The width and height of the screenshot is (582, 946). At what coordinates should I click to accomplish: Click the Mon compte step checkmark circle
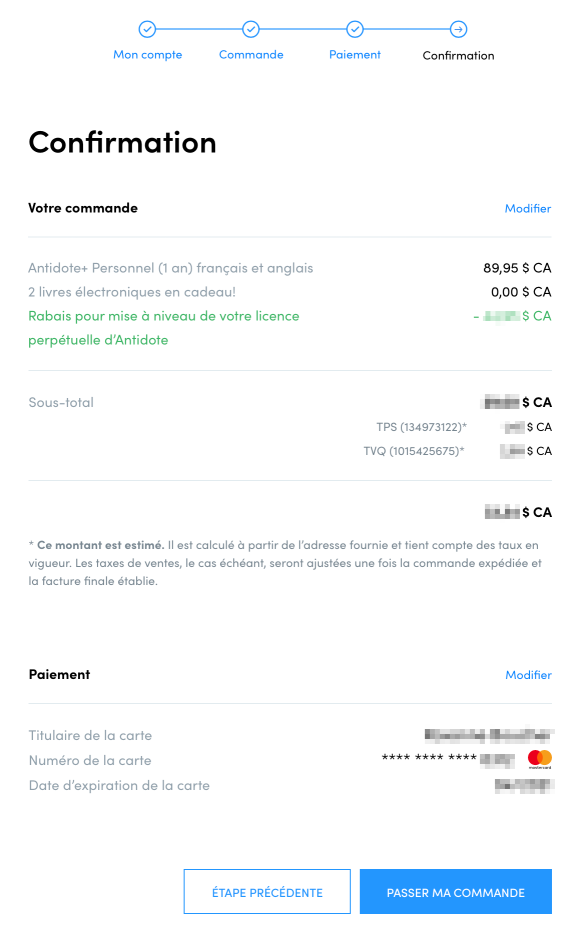coord(147,29)
